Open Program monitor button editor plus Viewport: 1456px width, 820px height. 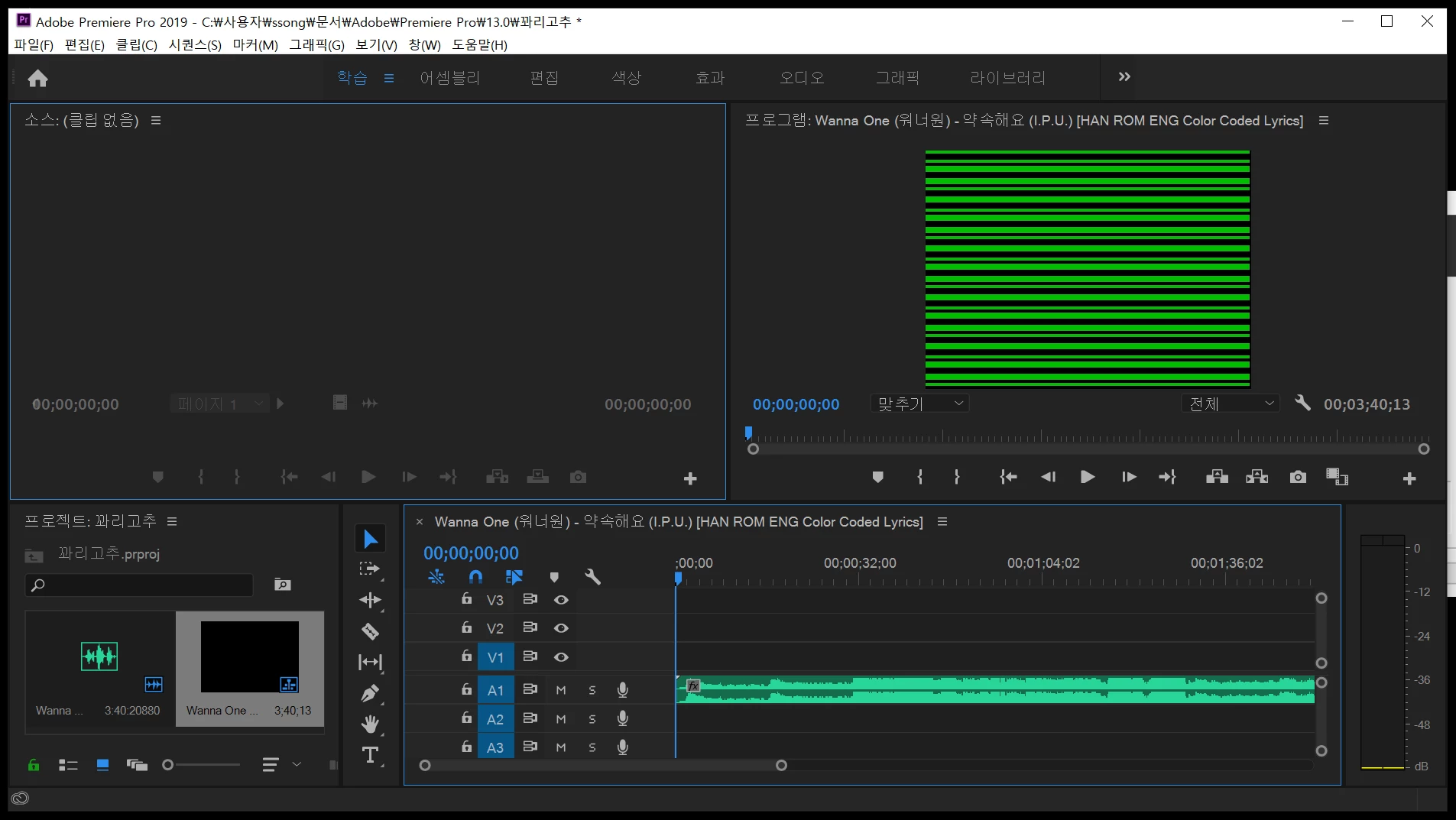point(1409,478)
